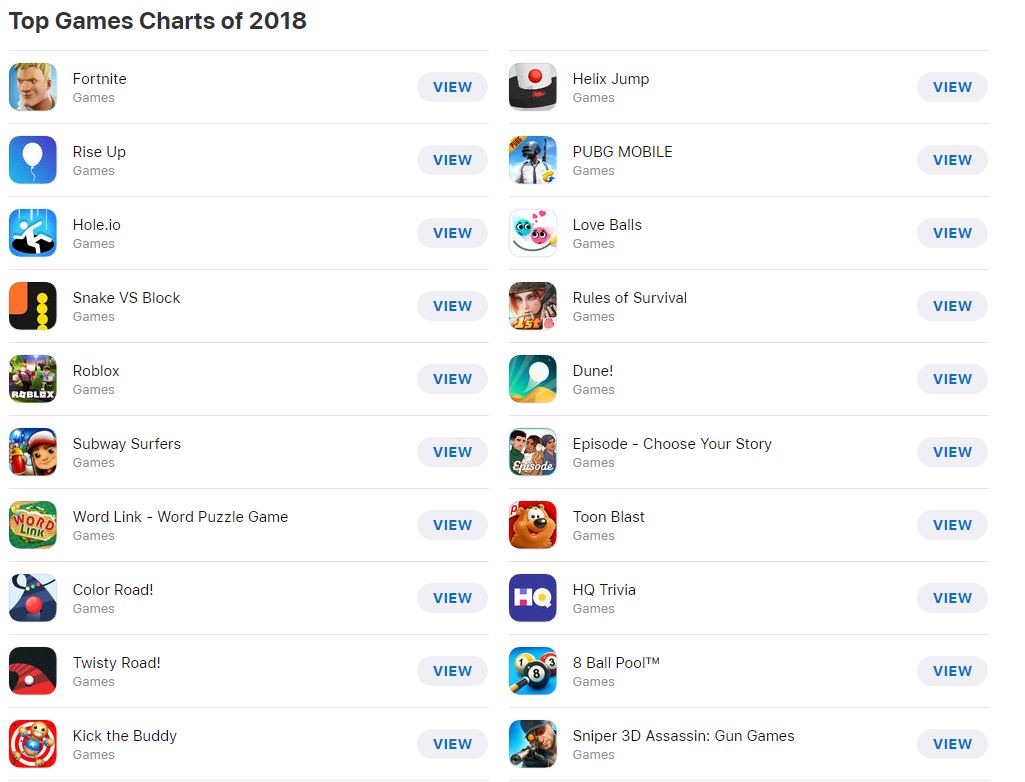Select the HQ Trivia purple icon
The height and width of the screenshot is (782, 1025).
pyautogui.click(x=533, y=598)
